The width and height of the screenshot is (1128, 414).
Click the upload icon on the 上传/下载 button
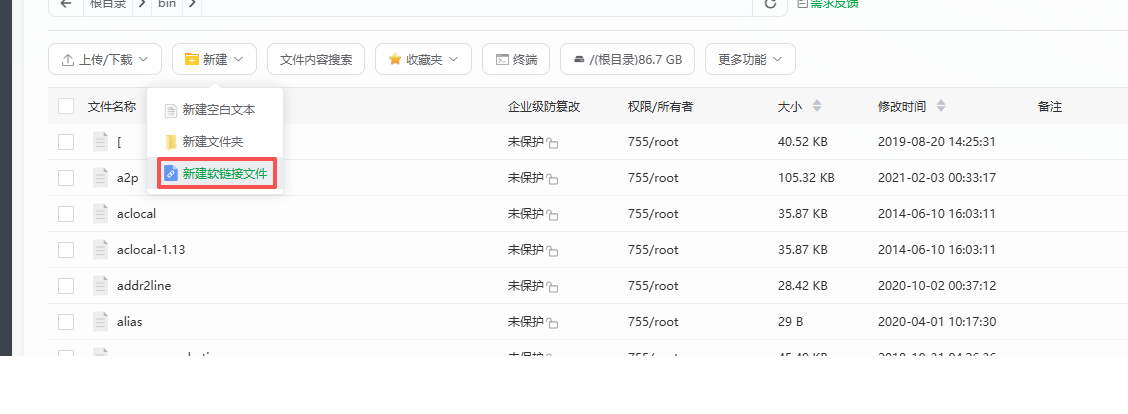[x=68, y=60]
